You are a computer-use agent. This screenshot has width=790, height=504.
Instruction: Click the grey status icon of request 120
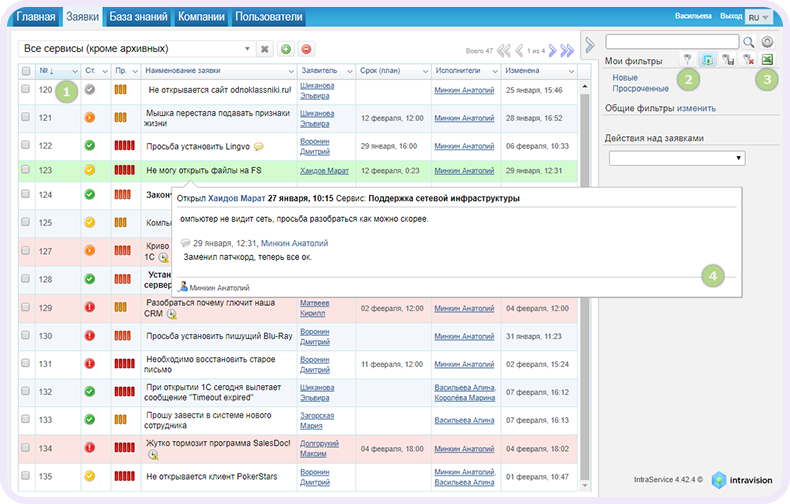coord(90,90)
